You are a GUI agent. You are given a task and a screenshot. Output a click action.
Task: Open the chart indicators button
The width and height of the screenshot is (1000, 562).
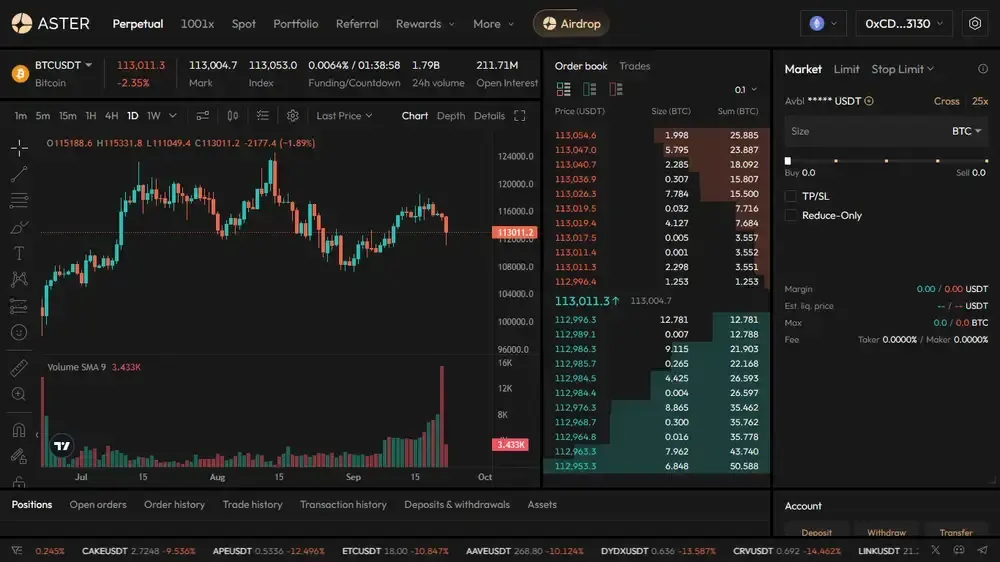(x=263, y=115)
